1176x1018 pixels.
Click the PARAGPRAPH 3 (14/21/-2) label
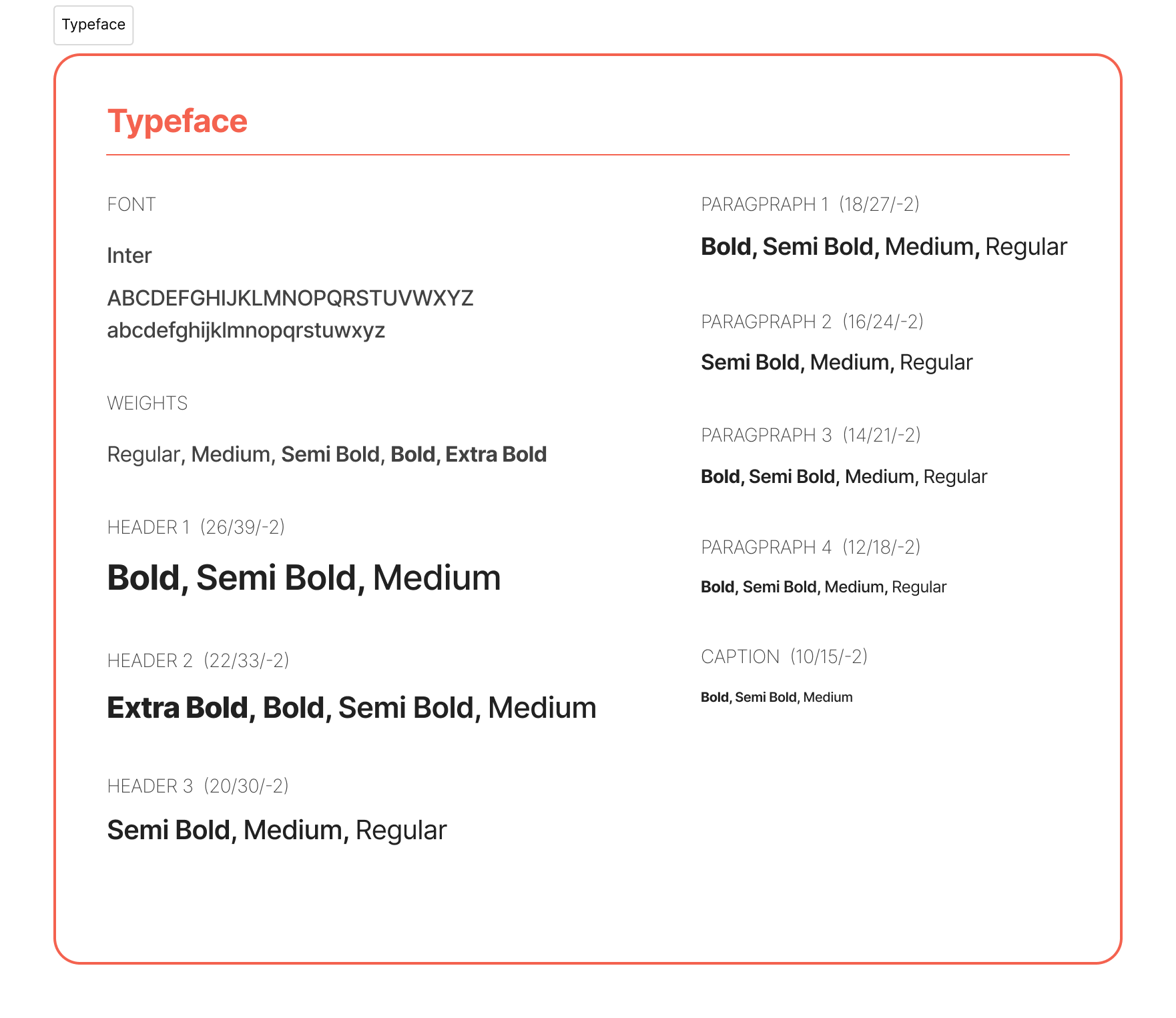tap(811, 435)
